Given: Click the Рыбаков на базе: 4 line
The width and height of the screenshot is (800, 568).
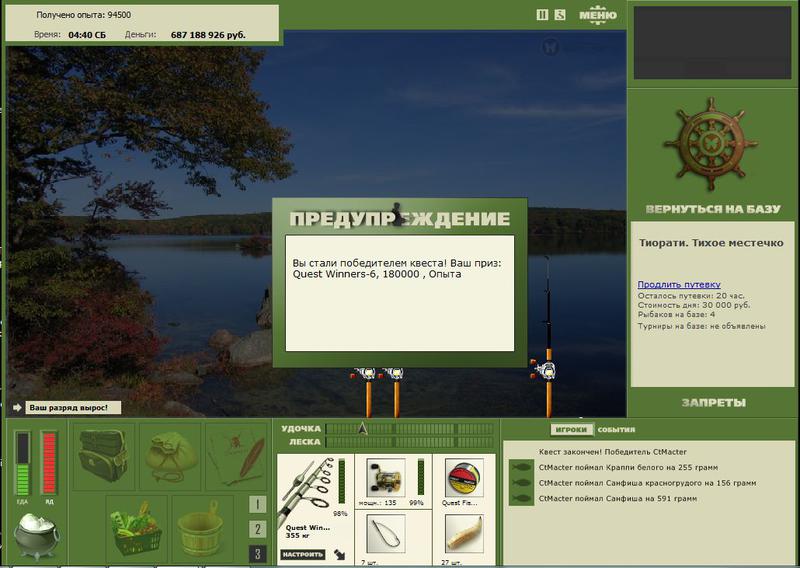Looking at the screenshot, I should click(677, 314).
